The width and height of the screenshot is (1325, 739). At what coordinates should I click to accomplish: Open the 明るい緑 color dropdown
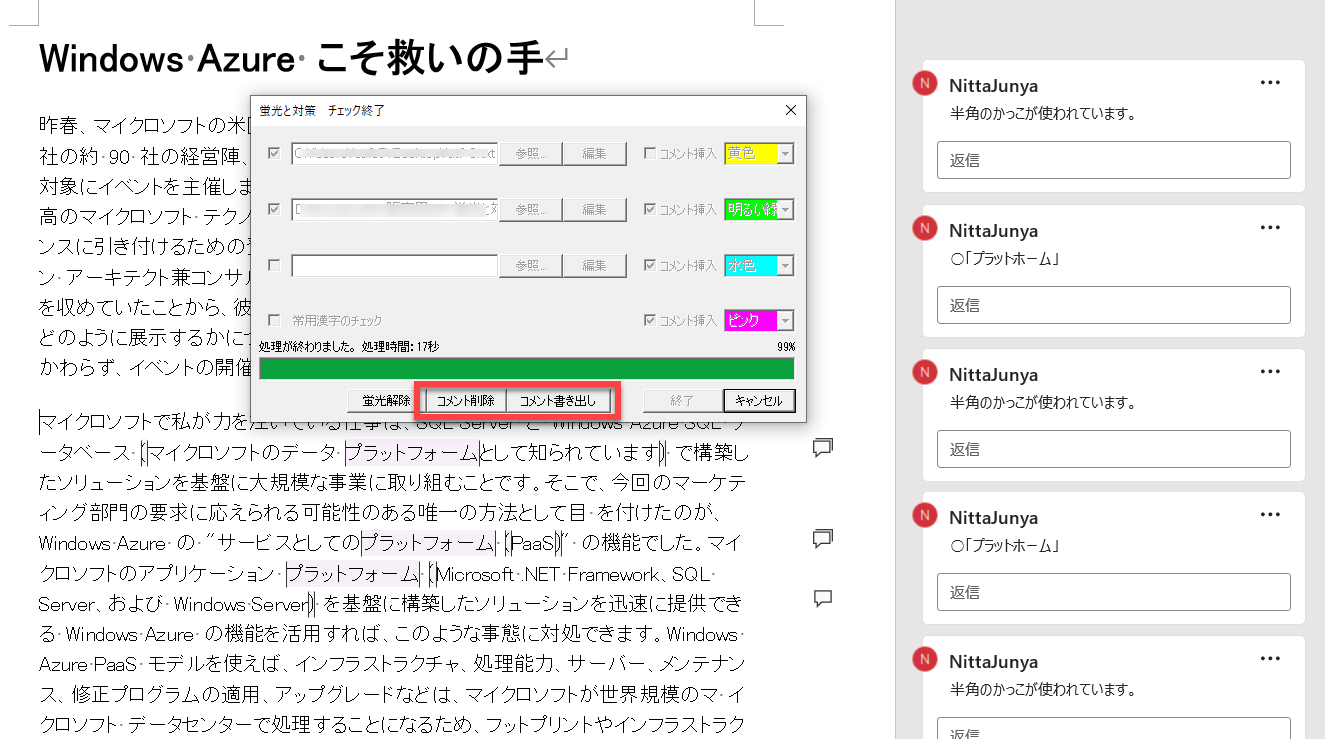click(x=785, y=210)
